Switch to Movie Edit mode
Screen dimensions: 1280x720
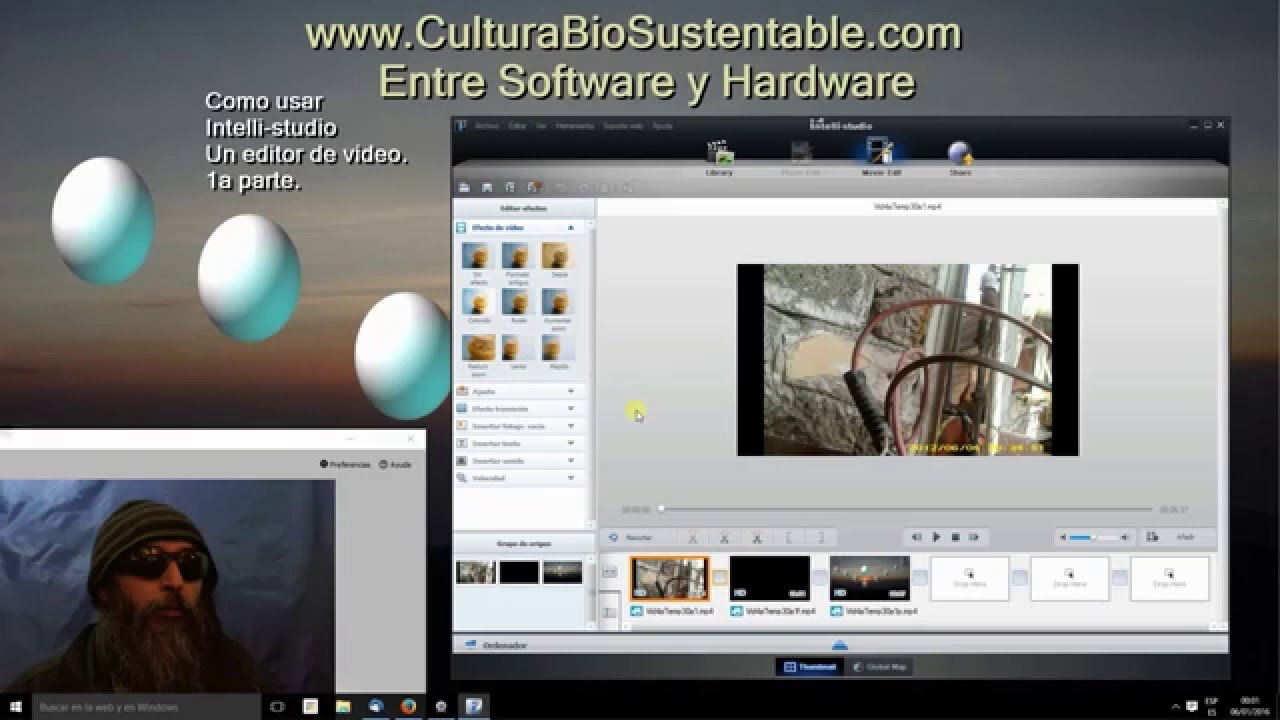click(x=879, y=156)
